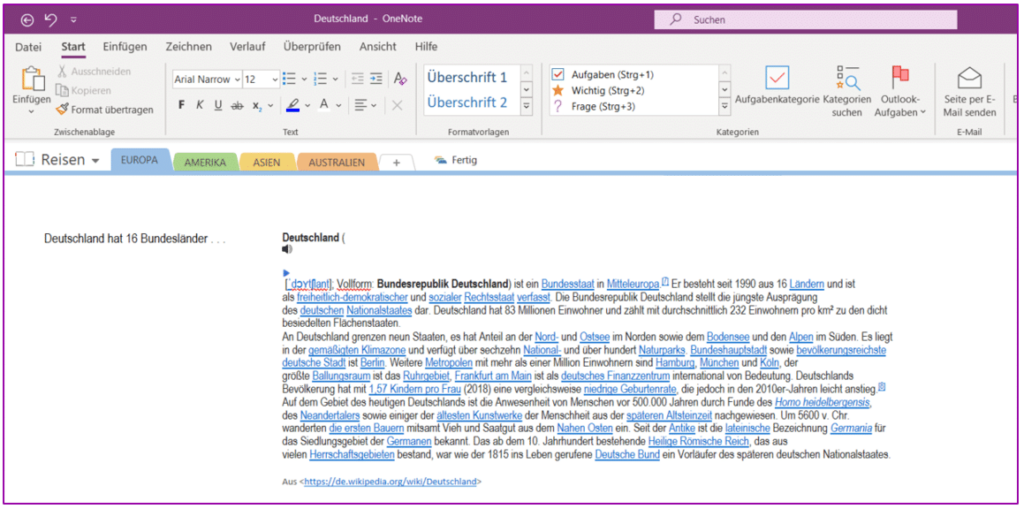Toggle strikethrough formatting

point(237,105)
